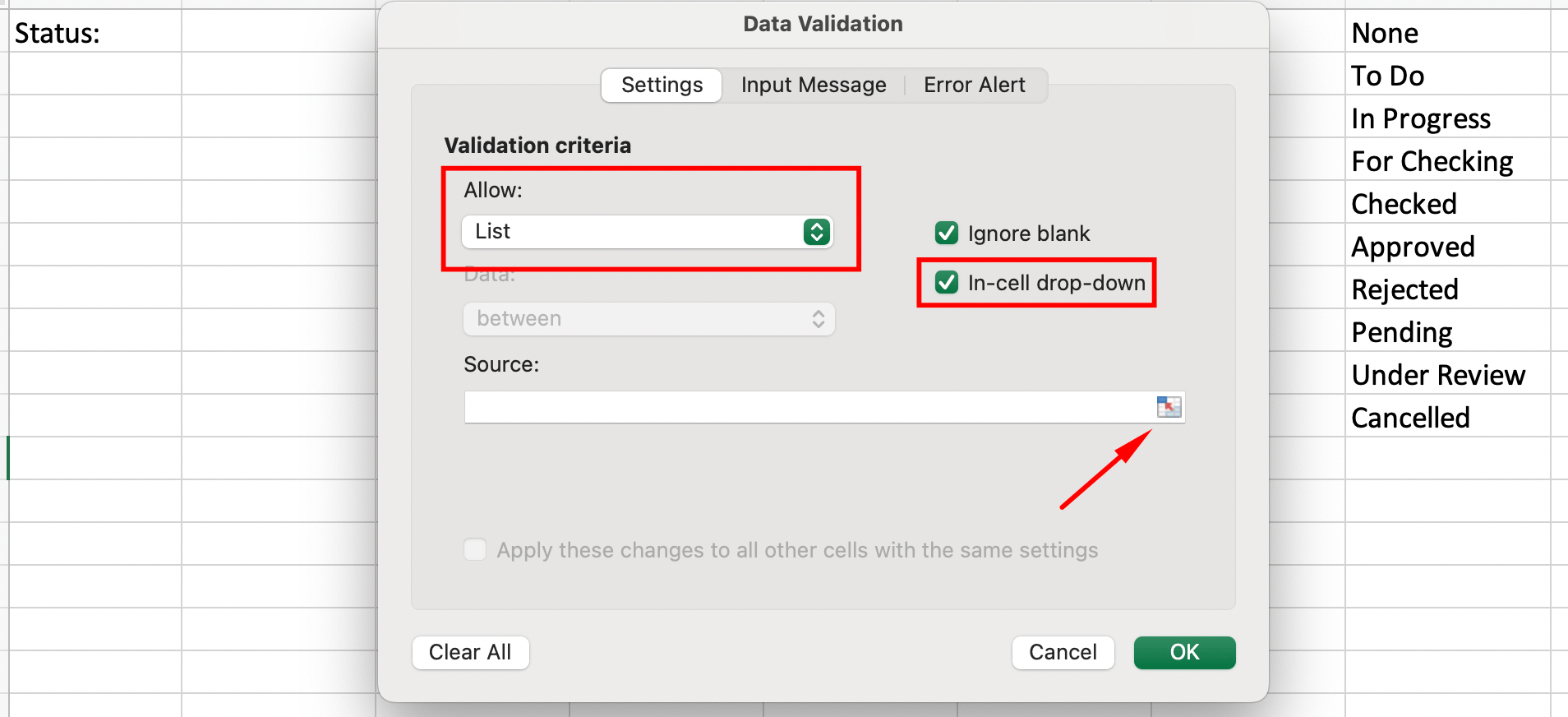The height and width of the screenshot is (717, 1568).
Task: Click the Cancelled cell in the list
Action: (1446, 418)
